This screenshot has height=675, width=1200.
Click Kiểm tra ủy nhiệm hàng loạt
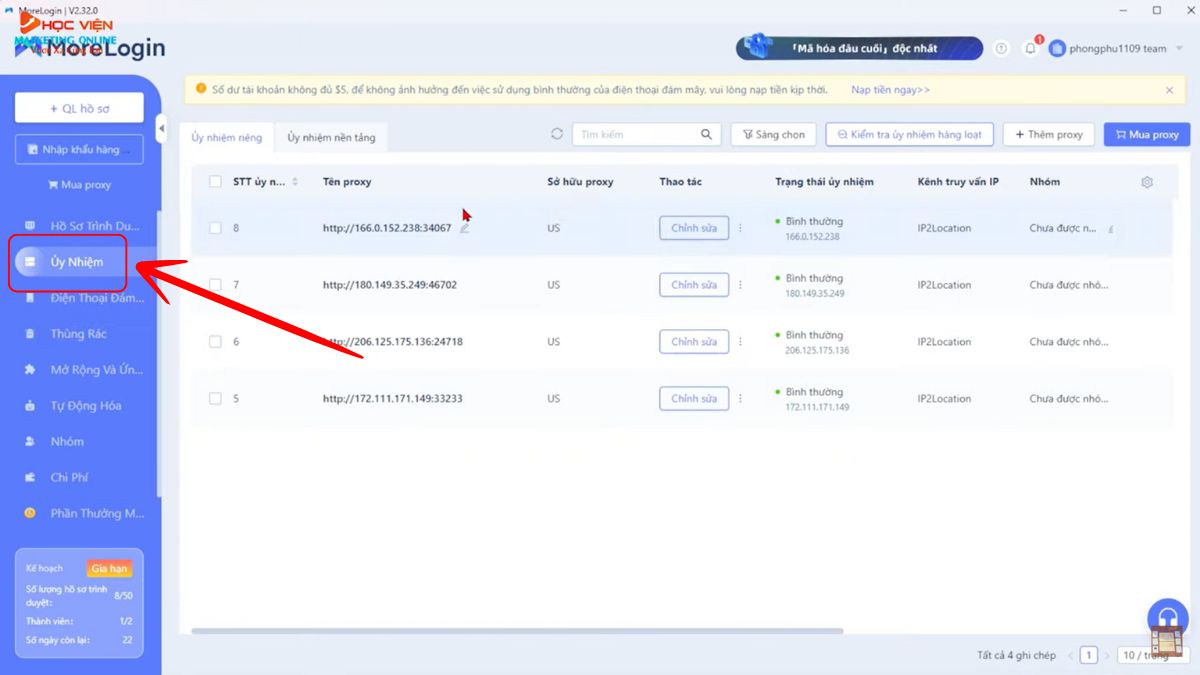coord(909,134)
